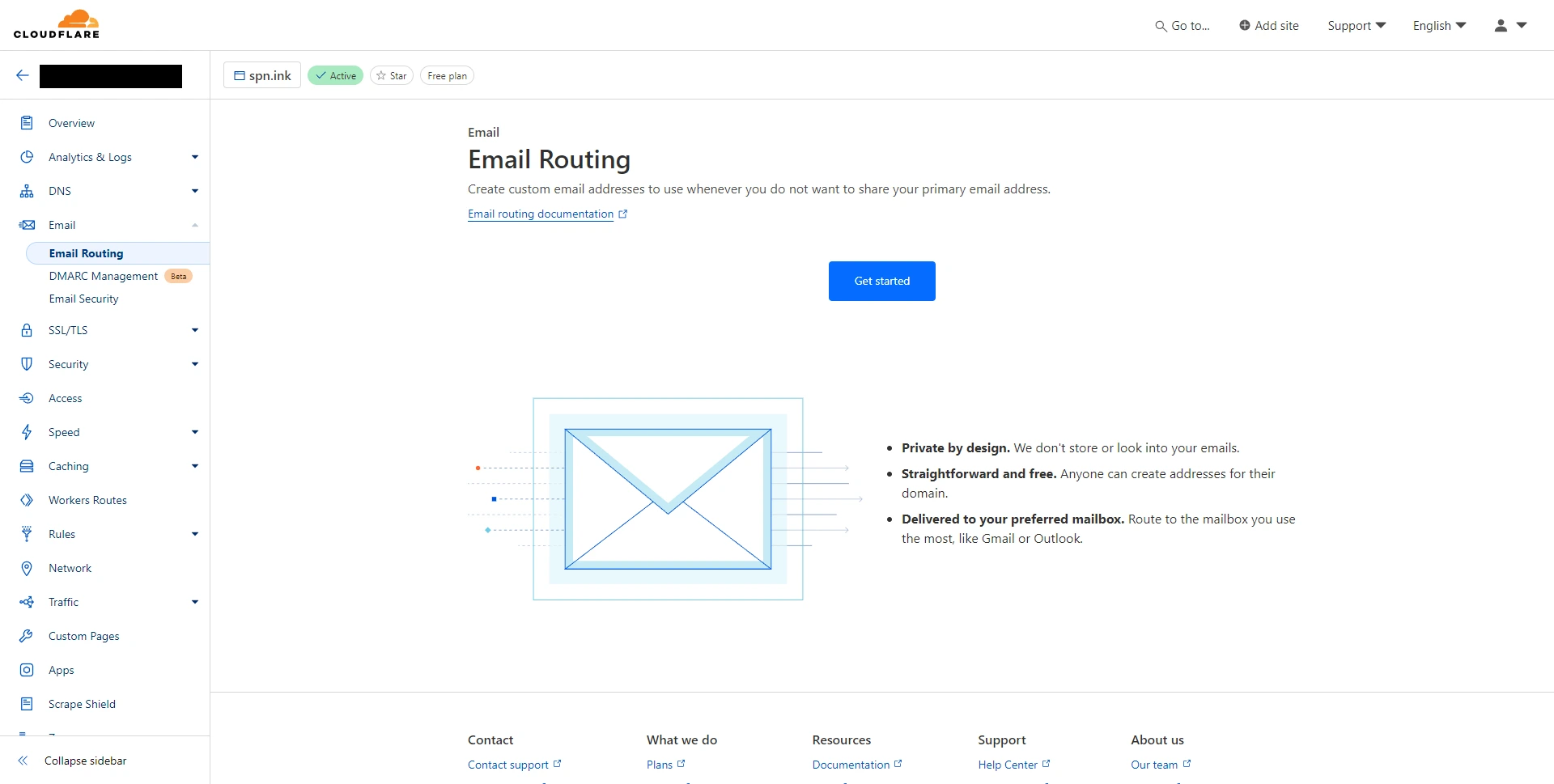The height and width of the screenshot is (784, 1554).
Task: Click the SSL/TLS padlock icon
Action: [27, 330]
